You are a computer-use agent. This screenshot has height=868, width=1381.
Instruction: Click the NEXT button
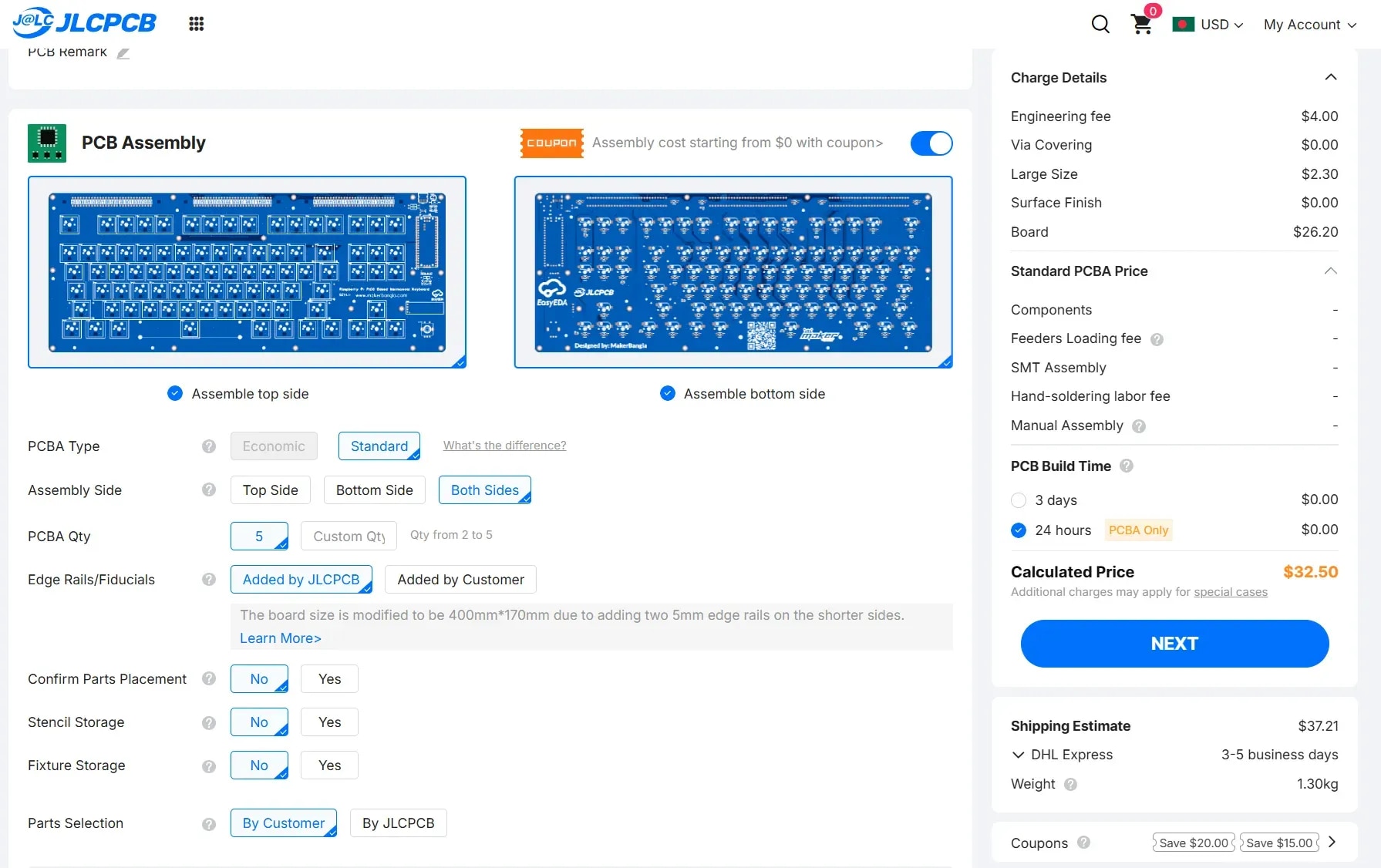click(x=1174, y=644)
